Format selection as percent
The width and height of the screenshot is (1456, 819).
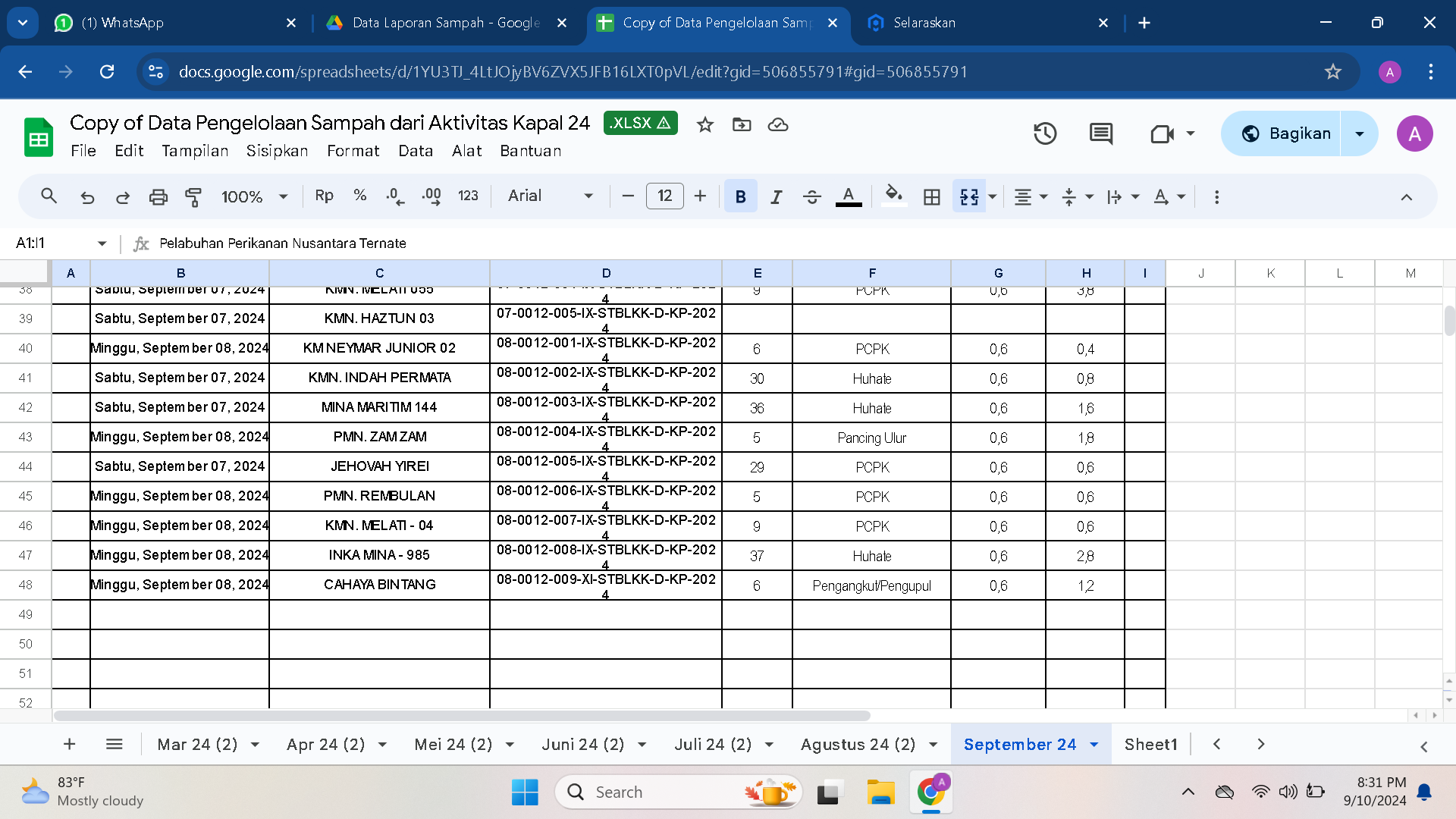point(360,196)
